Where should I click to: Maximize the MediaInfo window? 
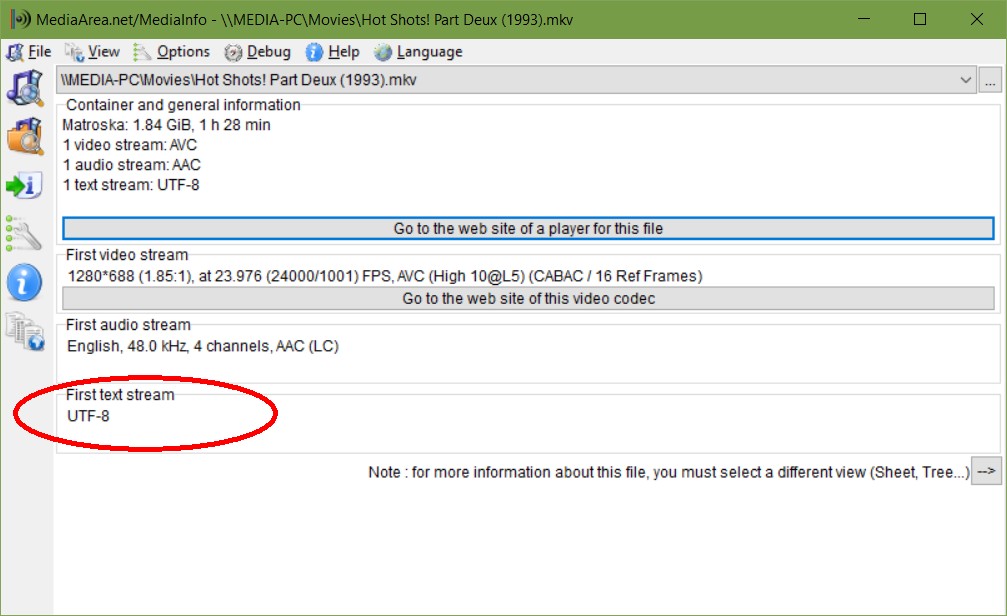(920, 19)
